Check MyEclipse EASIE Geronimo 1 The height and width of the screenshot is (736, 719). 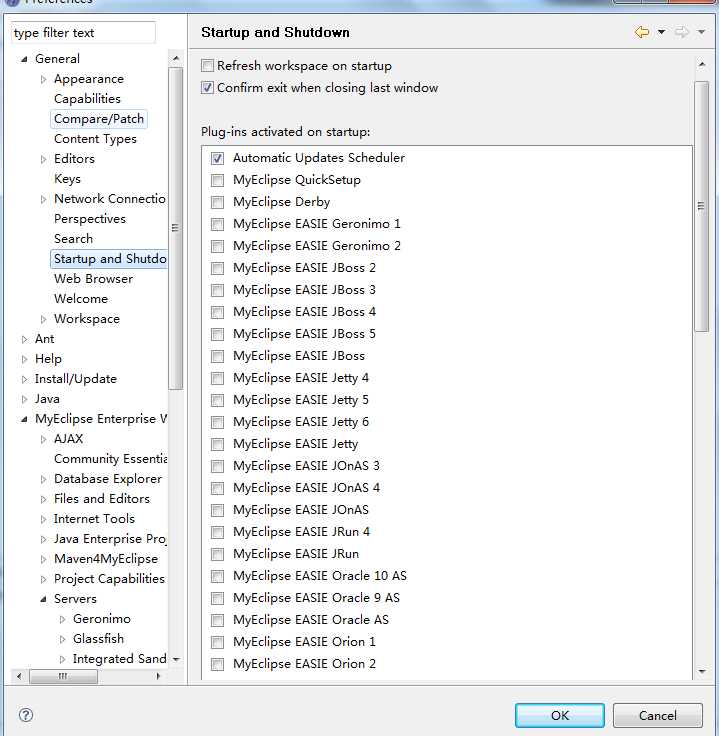217,224
